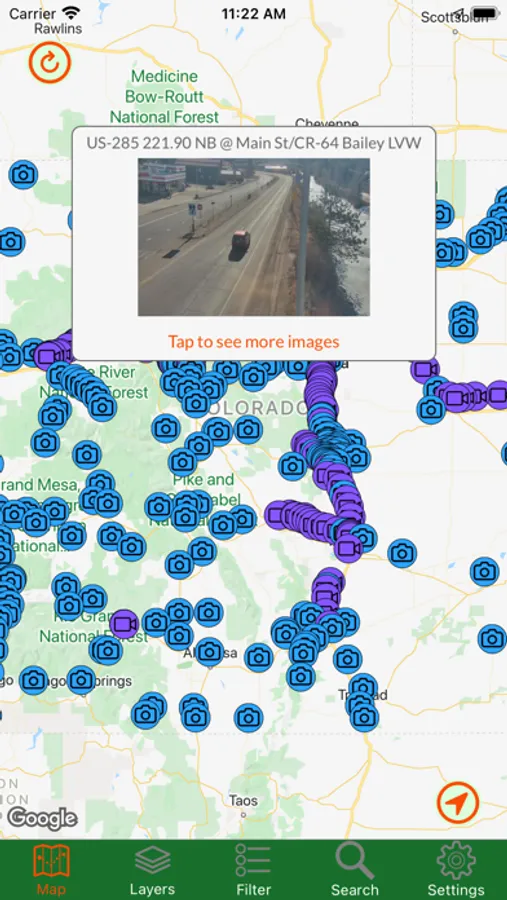Open the Settings gear tab
The height and width of the screenshot is (900, 507).
click(456, 870)
